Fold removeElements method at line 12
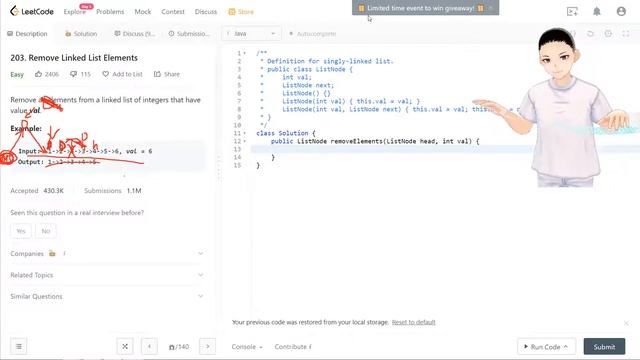Viewport: 640px width, 360px height. [244, 142]
